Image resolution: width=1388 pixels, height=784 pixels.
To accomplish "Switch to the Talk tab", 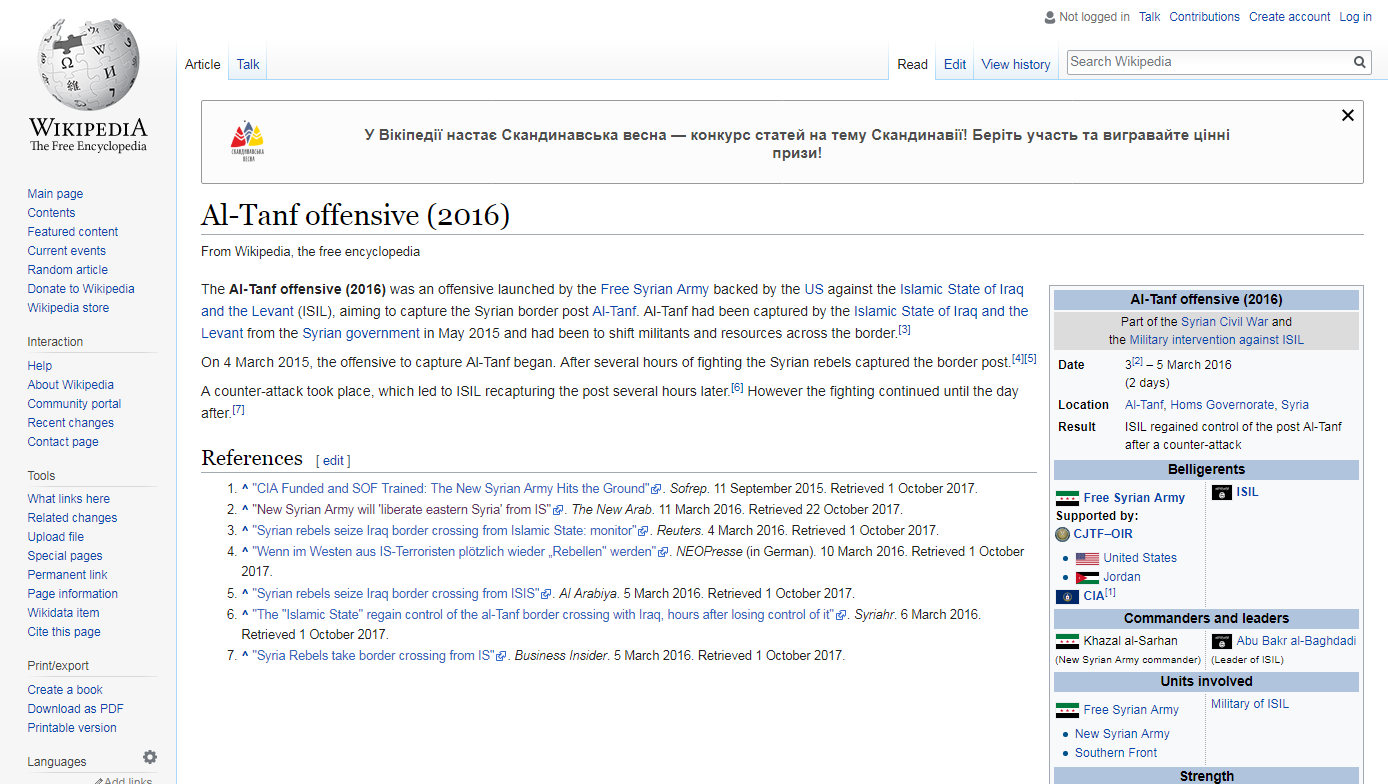I will pos(248,64).
